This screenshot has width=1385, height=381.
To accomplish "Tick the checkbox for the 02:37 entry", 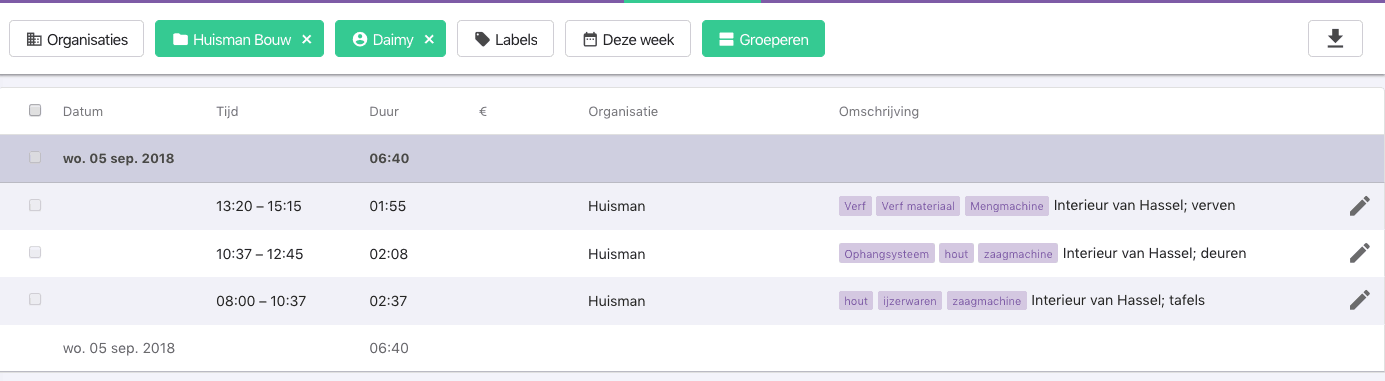I will coord(35,299).
